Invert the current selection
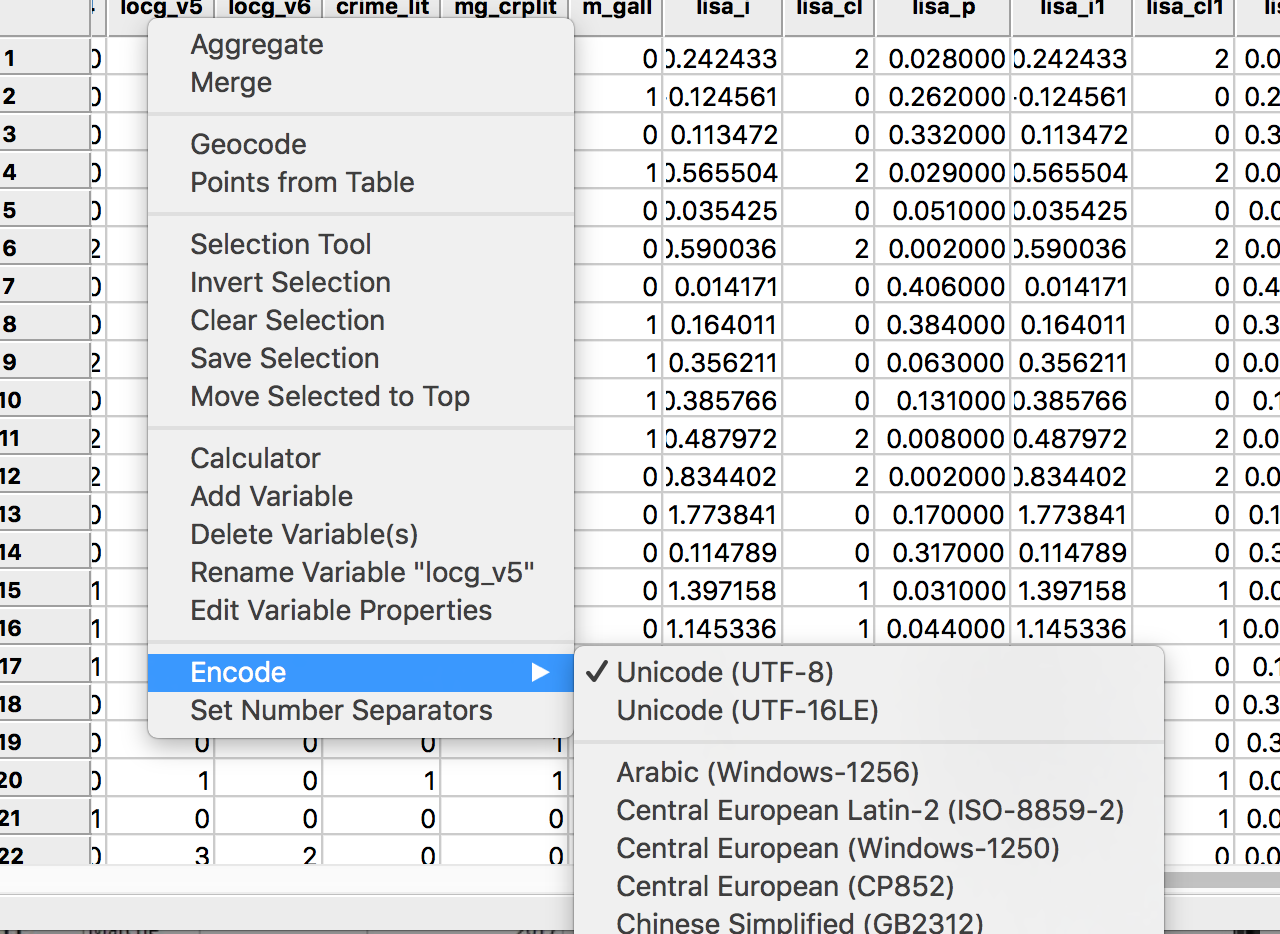This screenshot has height=934, width=1280. tap(290, 282)
